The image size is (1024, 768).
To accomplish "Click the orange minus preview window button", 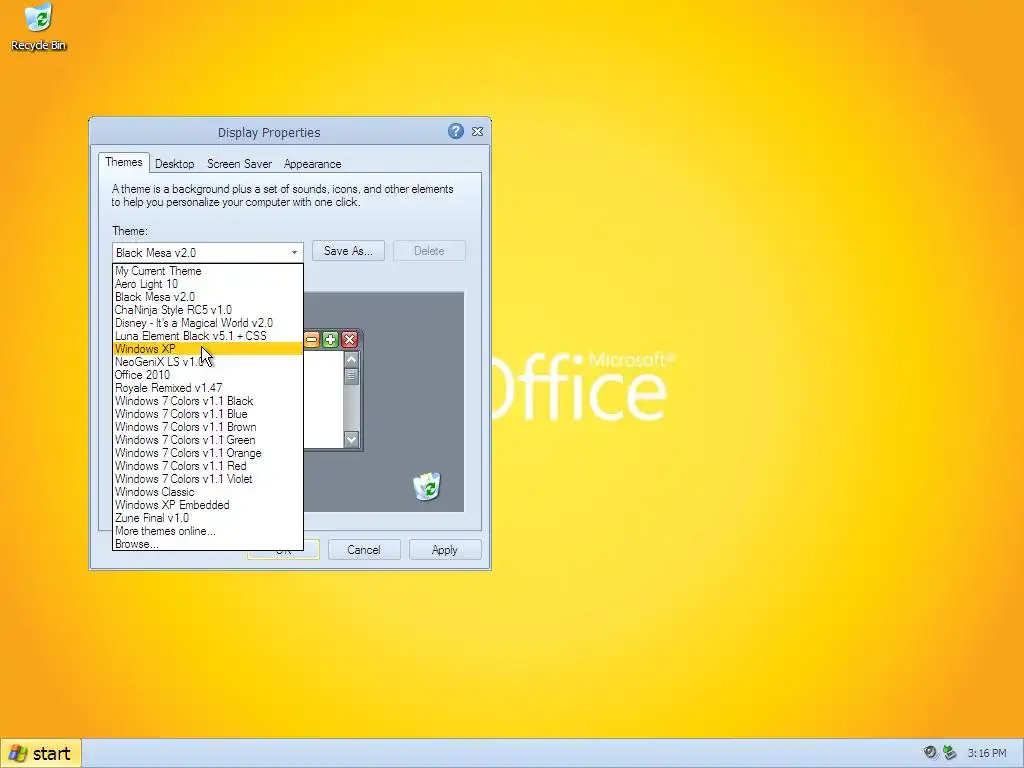I will click(x=312, y=340).
